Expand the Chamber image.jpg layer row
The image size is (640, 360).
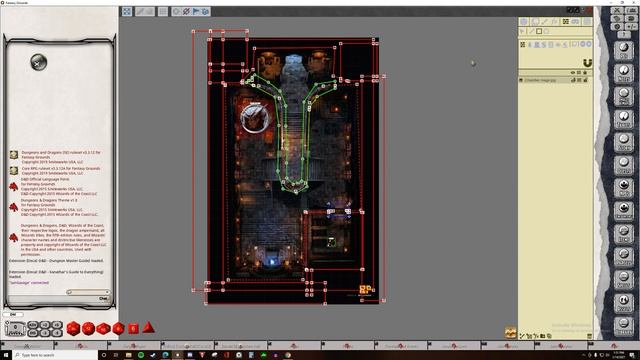[x=521, y=80]
